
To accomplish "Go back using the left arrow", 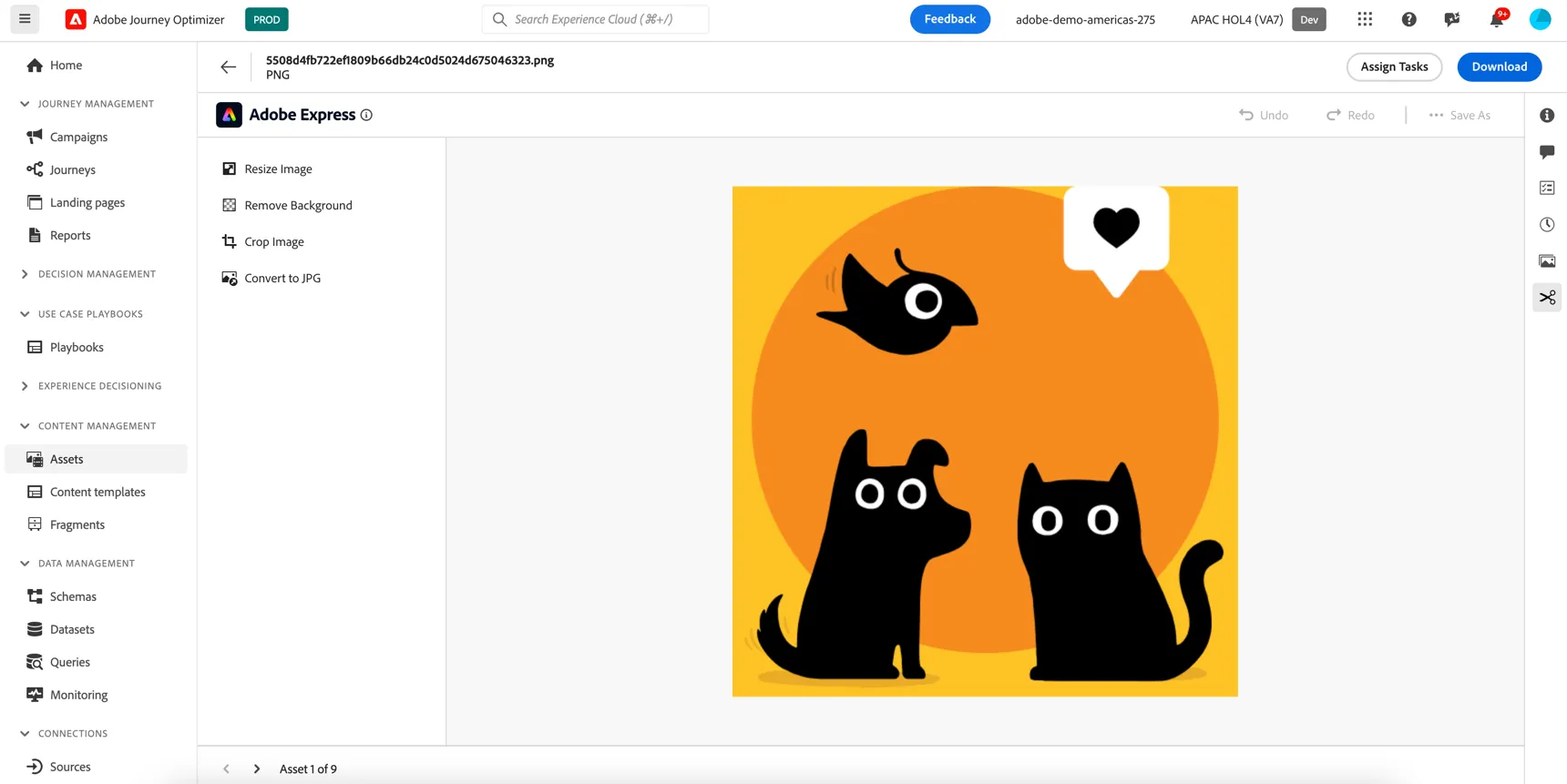I will click(228, 66).
